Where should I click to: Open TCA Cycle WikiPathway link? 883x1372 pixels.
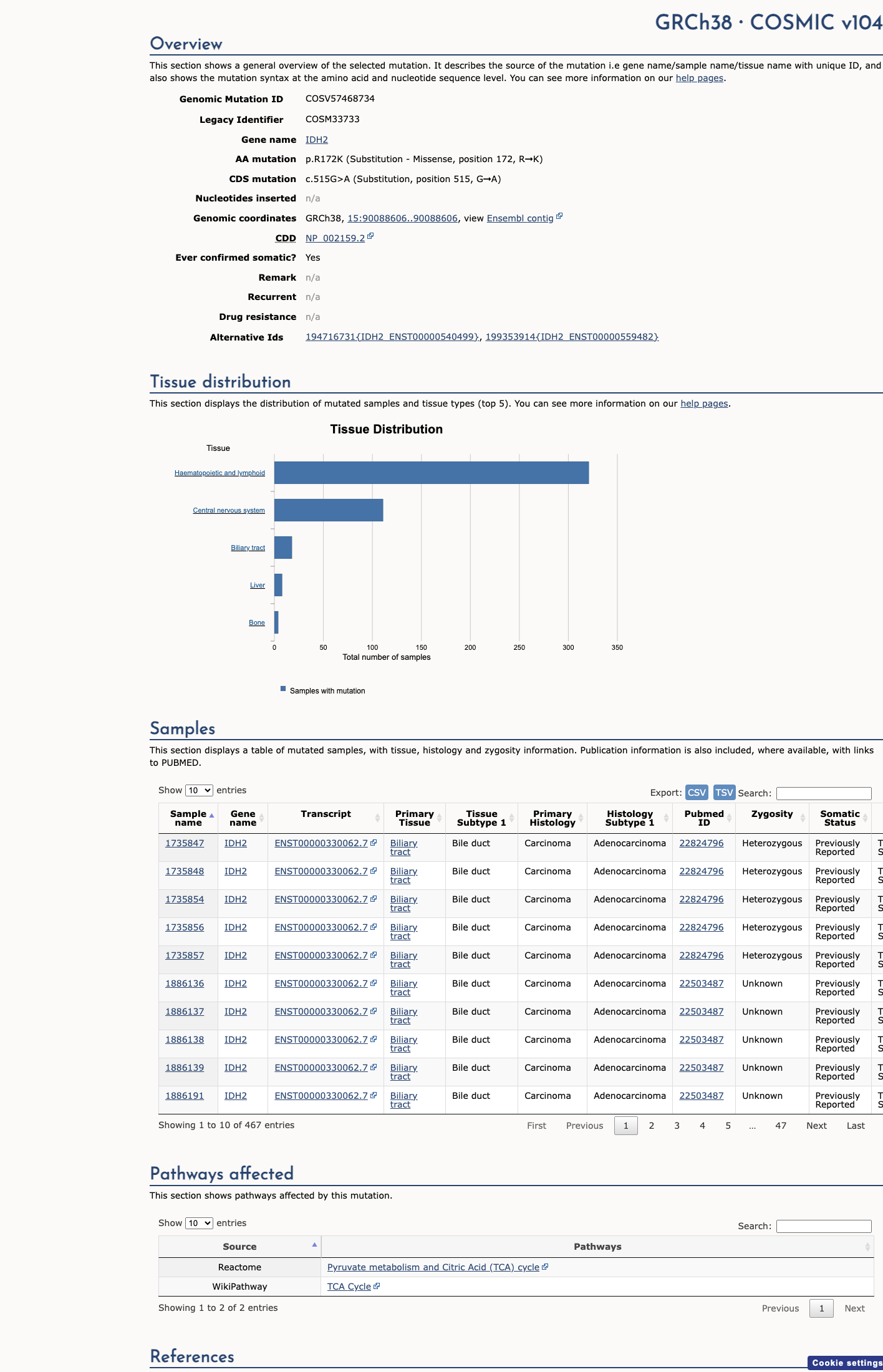349,1287
